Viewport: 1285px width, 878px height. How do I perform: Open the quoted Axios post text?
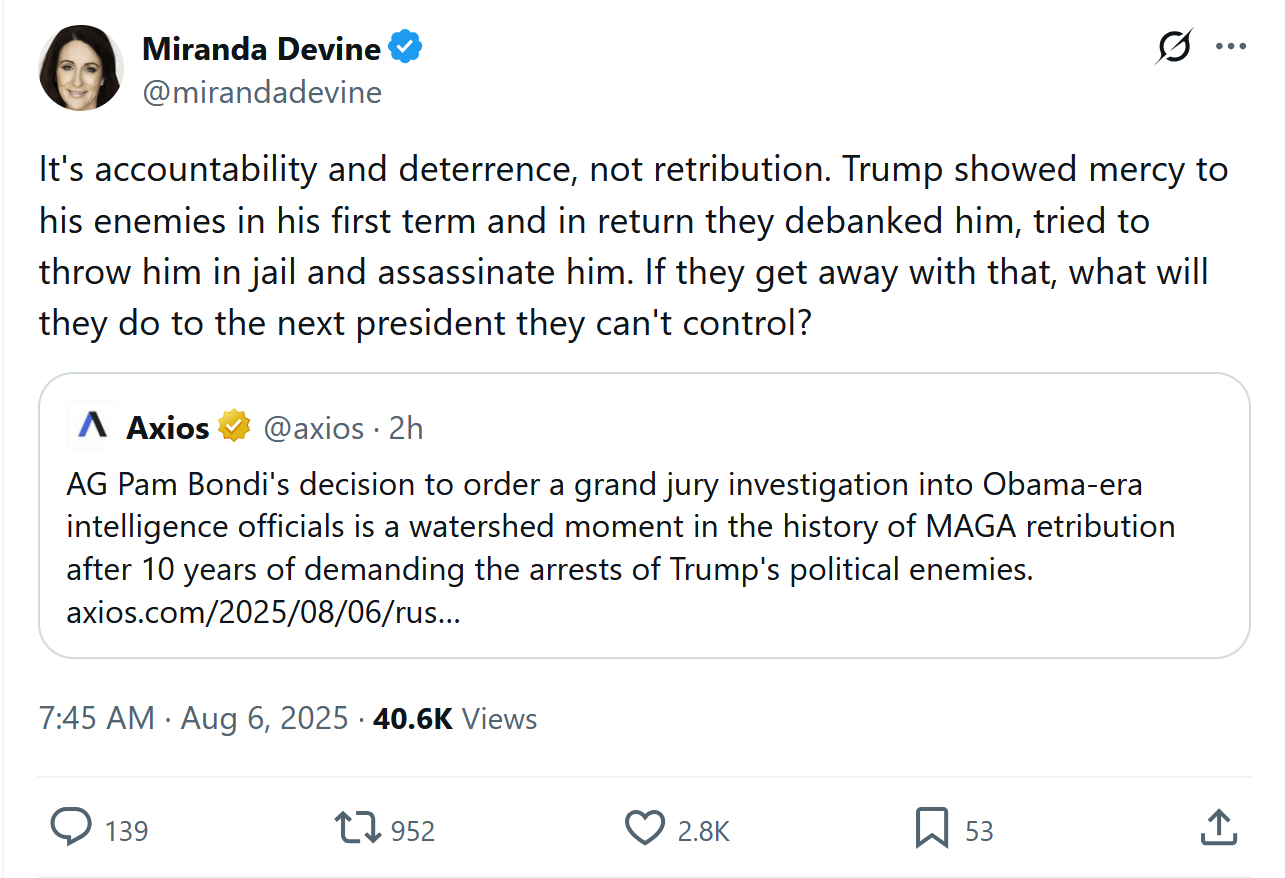coord(620,527)
